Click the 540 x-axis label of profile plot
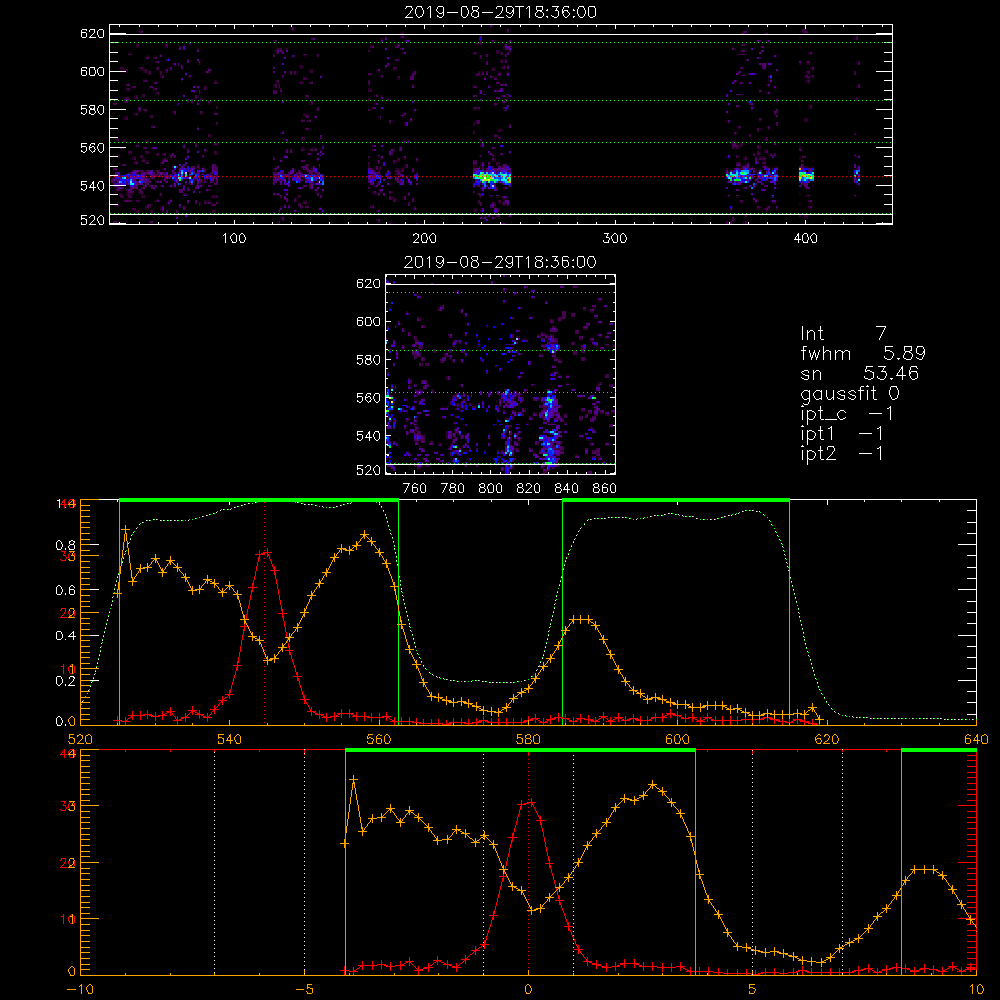The height and width of the screenshot is (1000, 1000). tap(230, 739)
